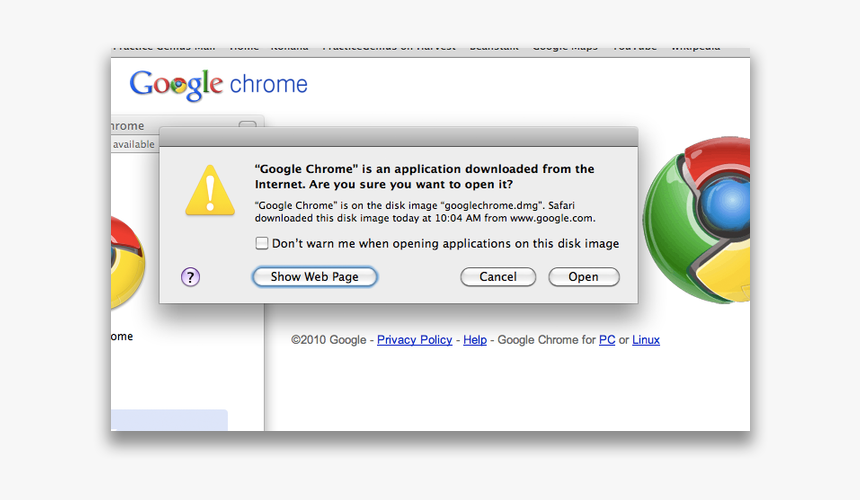This screenshot has height=500, width=860.
Task: Toggle the disk image window toolbar pill button
Action: tap(247, 127)
